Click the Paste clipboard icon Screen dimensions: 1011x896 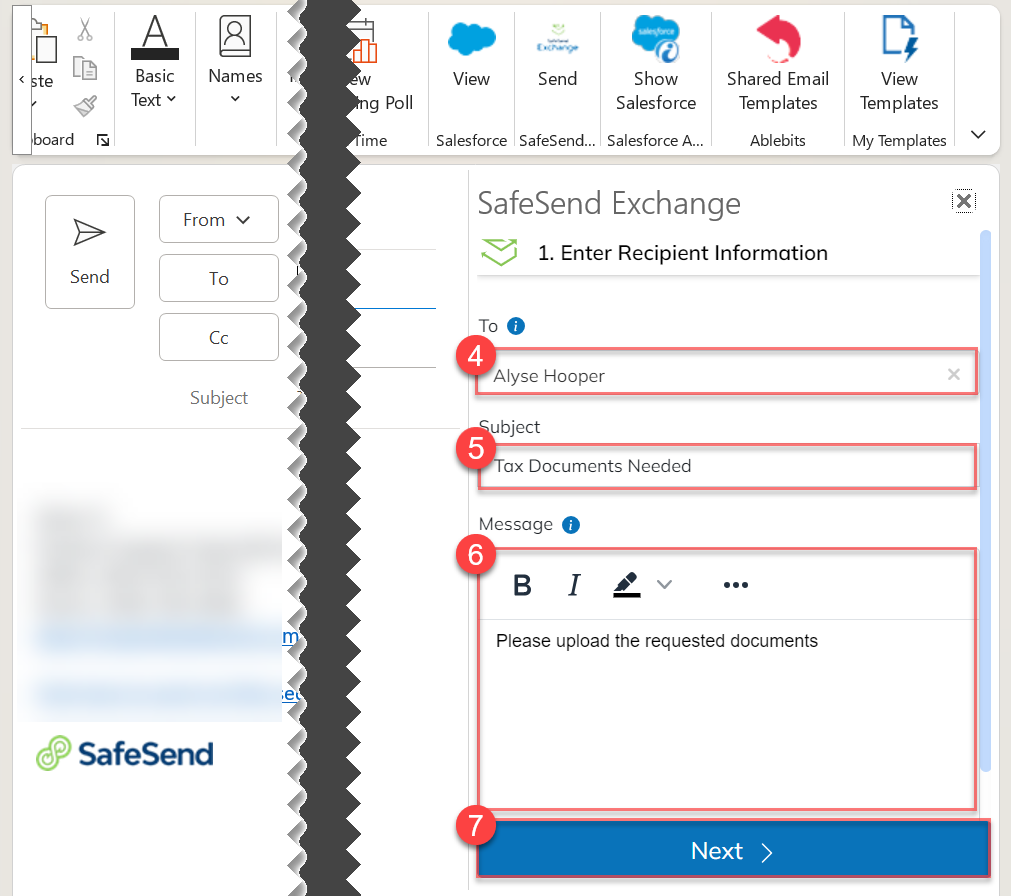(x=45, y=41)
